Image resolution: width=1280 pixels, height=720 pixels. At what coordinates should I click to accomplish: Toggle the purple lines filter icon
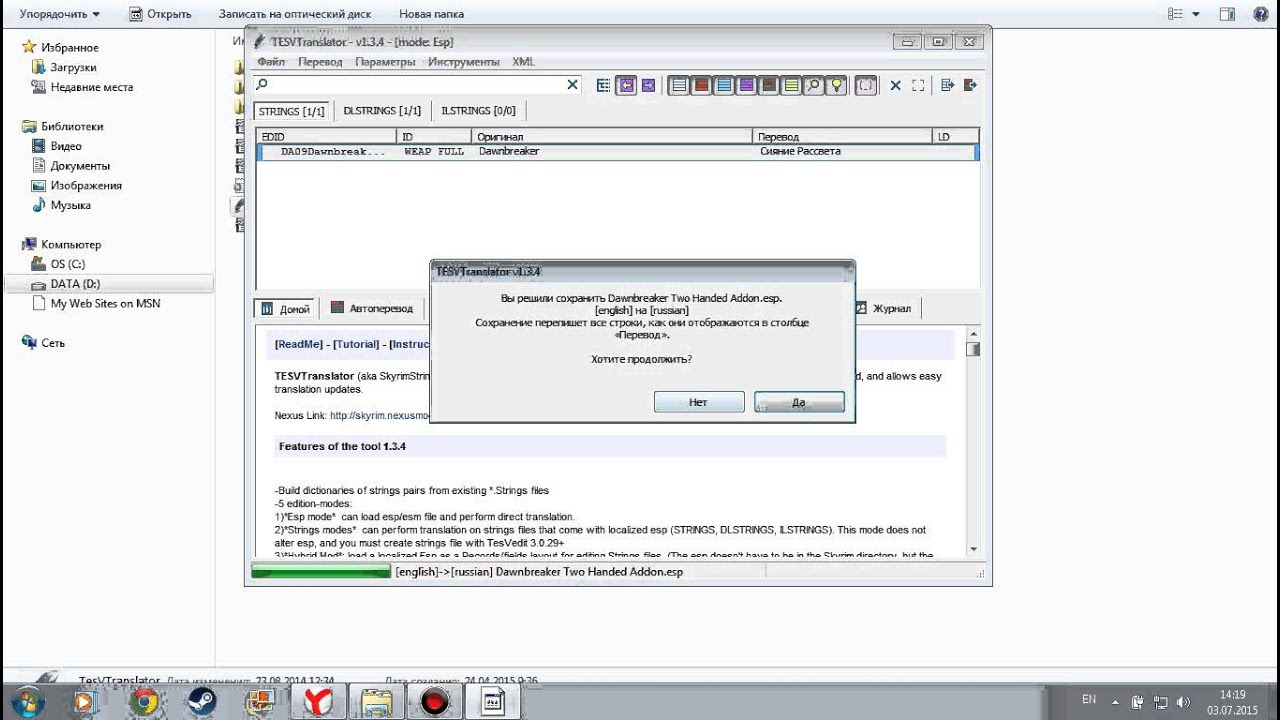[x=746, y=86]
